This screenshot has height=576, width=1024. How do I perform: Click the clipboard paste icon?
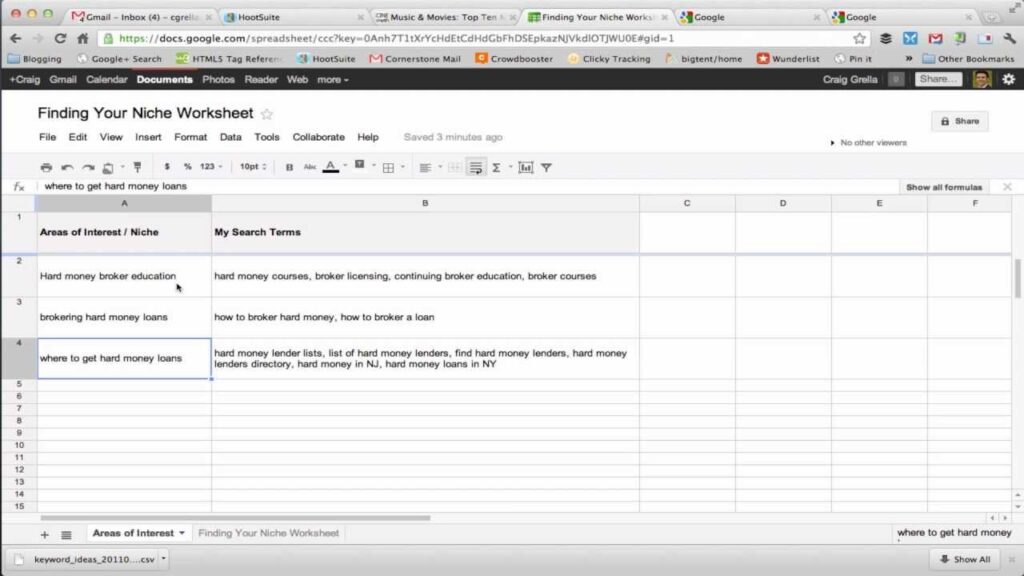click(x=108, y=168)
